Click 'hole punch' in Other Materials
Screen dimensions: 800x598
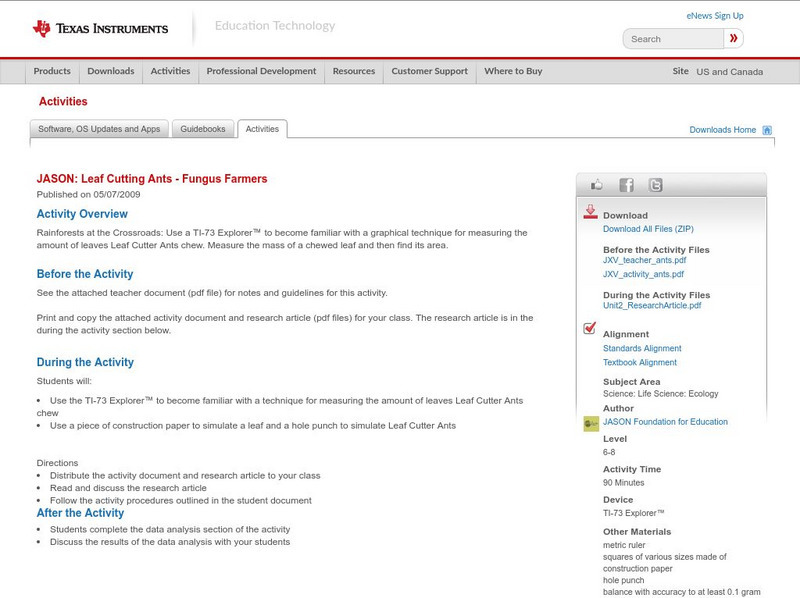pyautogui.click(x=623, y=580)
